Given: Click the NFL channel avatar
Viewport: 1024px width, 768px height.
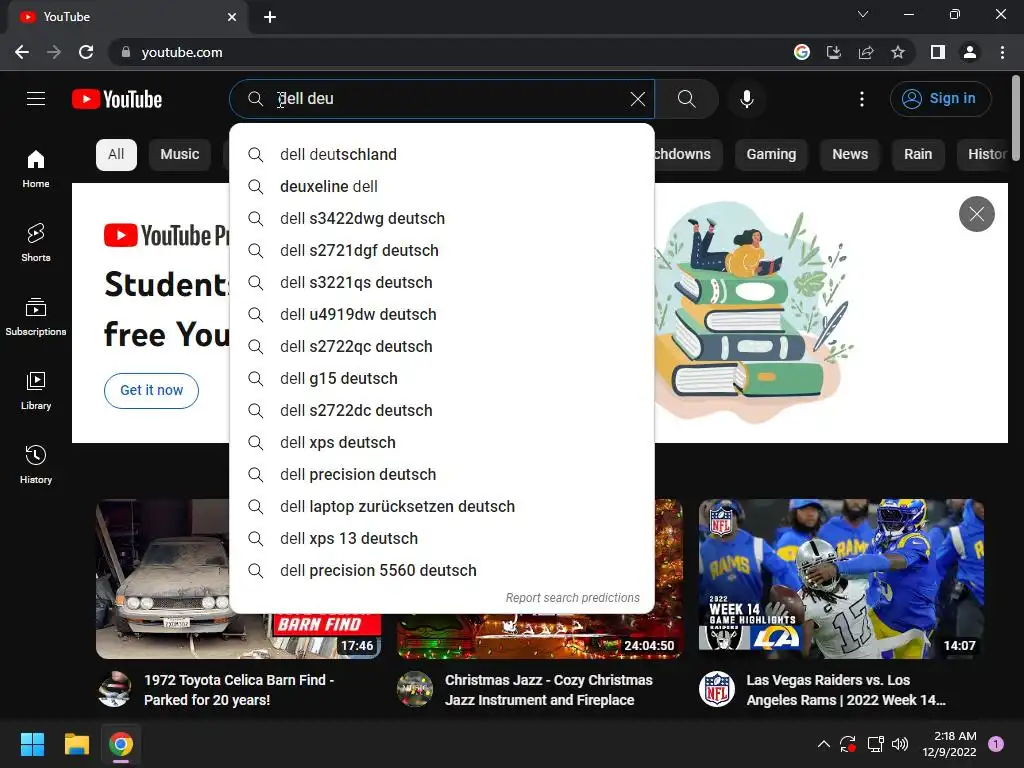Looking at the screenshot, I should pyautogui.click(x=716, y=689).
